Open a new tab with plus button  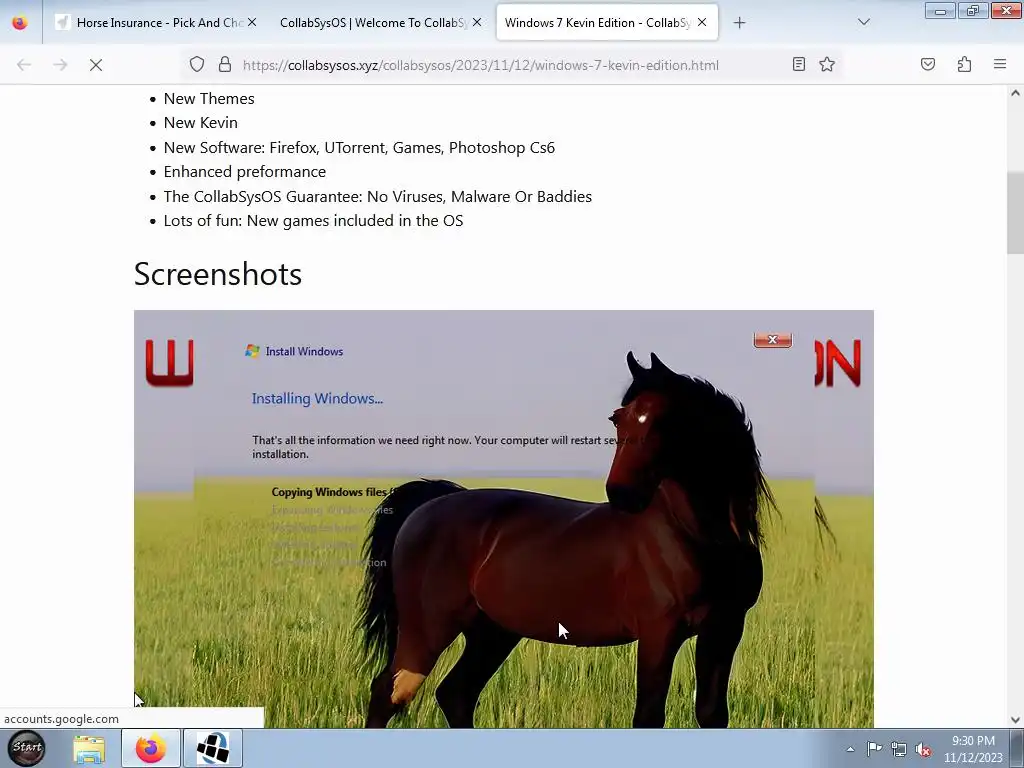[739, 23]
